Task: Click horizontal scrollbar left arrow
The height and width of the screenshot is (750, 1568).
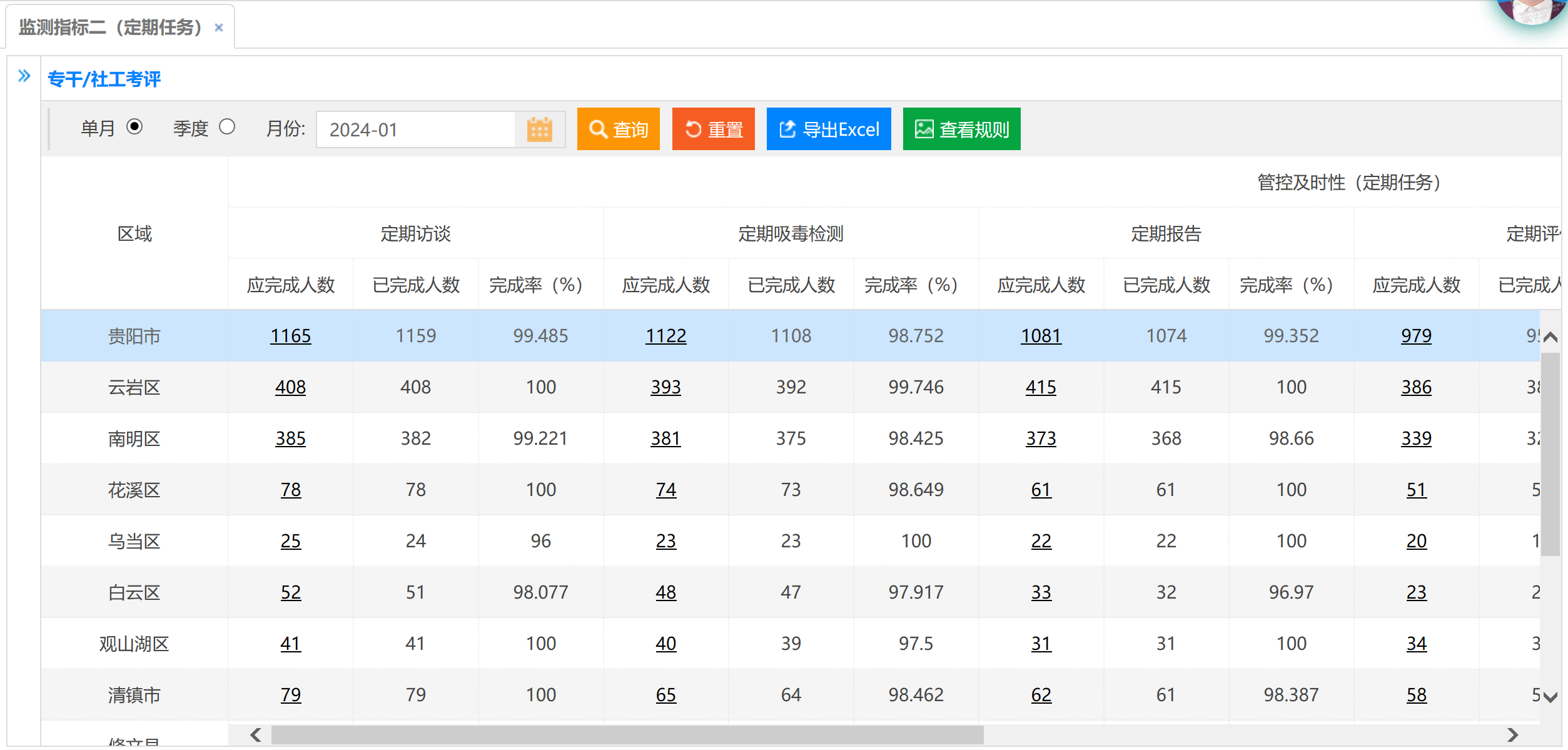Action: point(256,735)
